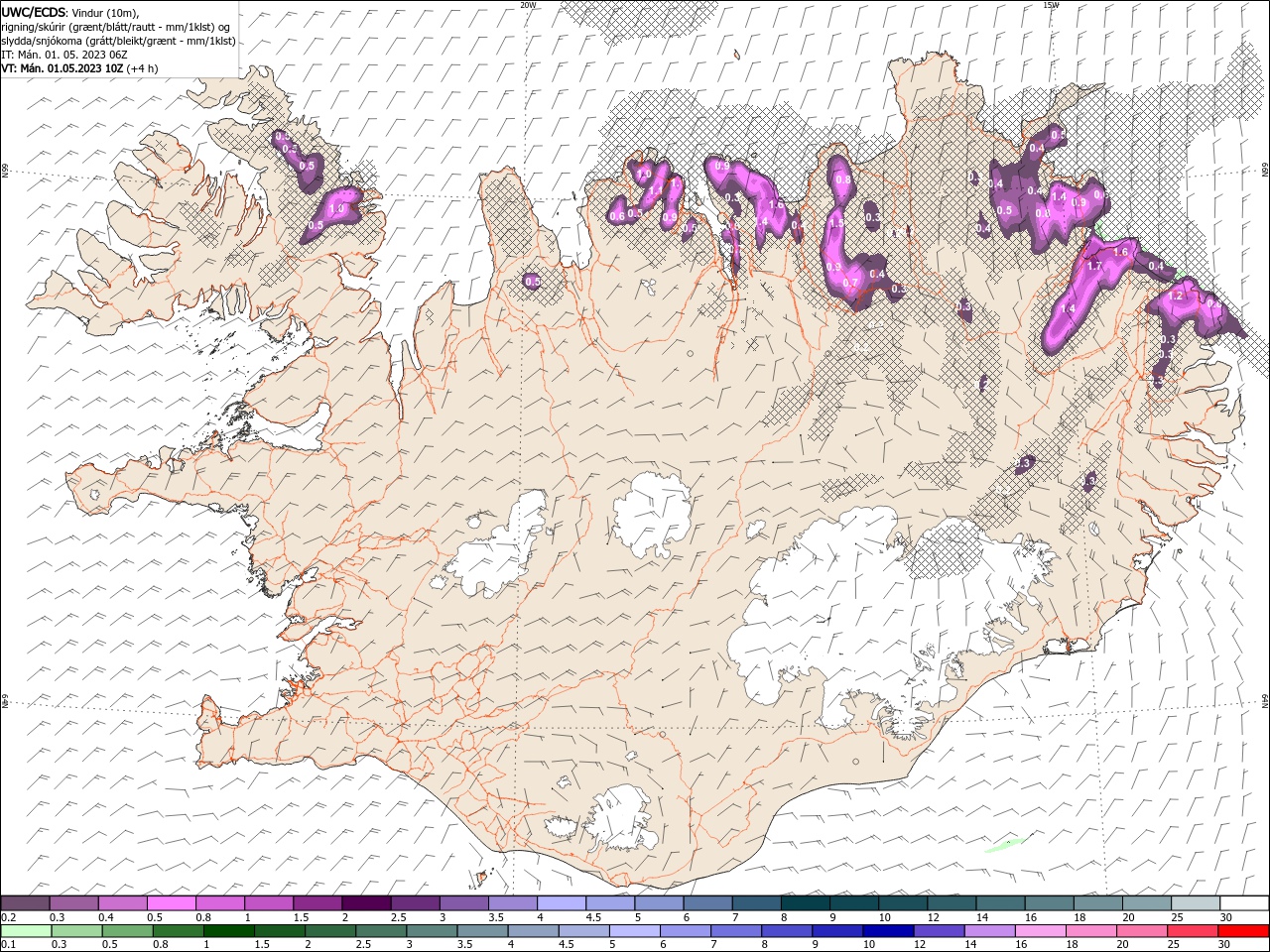This screenshot has height=952, width=1270.
Task: Pick the darkest green 1 rain legend swatch
Action: tap(229, 931)
